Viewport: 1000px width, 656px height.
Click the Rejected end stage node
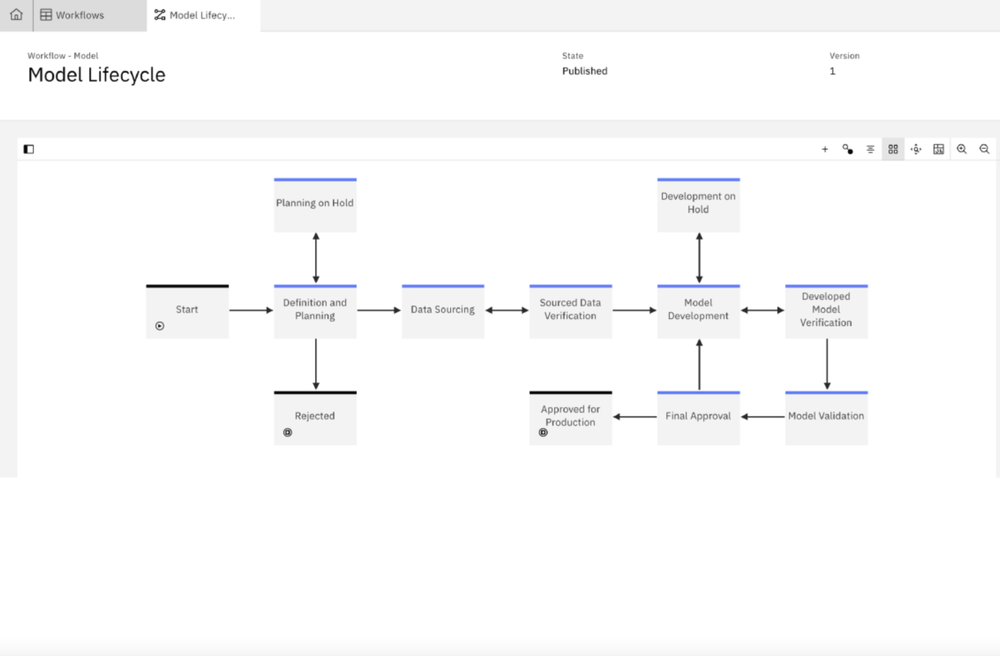point(315,417)
